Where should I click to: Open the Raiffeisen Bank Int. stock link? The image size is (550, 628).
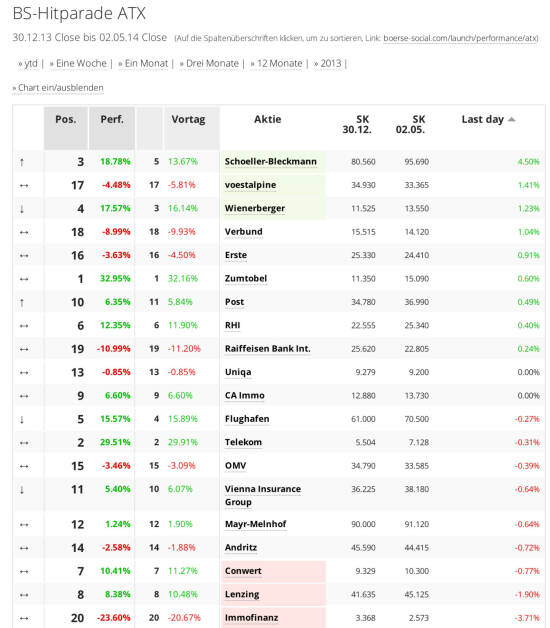click(268, 349)
